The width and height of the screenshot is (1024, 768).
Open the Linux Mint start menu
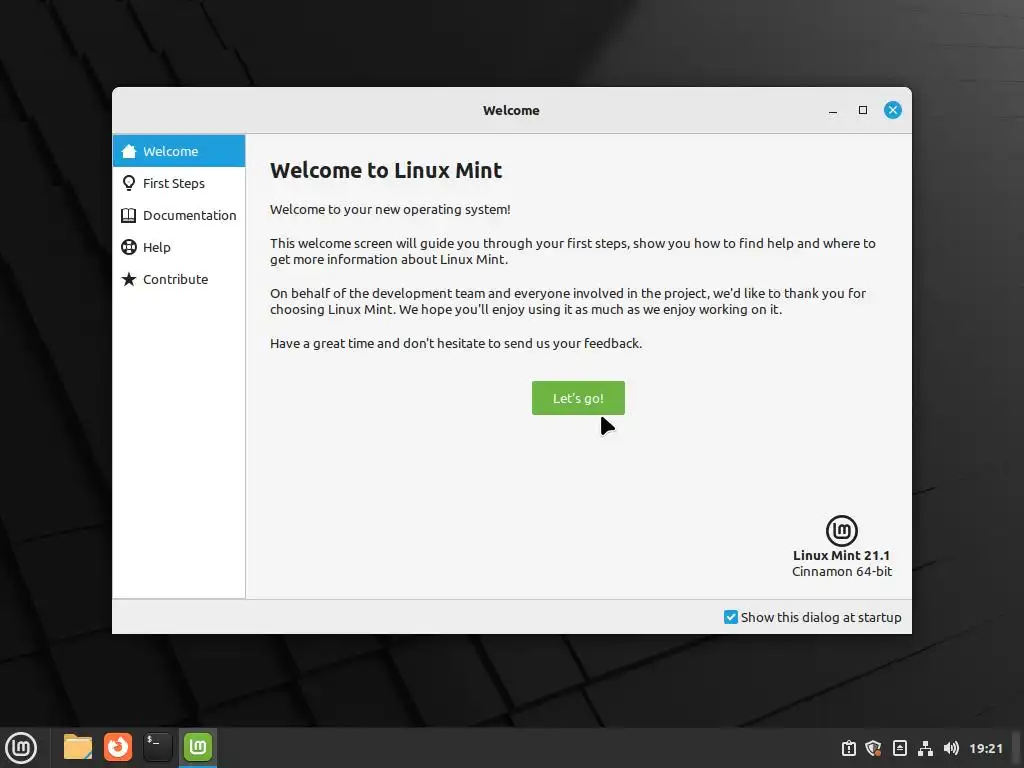coord(21,748)
